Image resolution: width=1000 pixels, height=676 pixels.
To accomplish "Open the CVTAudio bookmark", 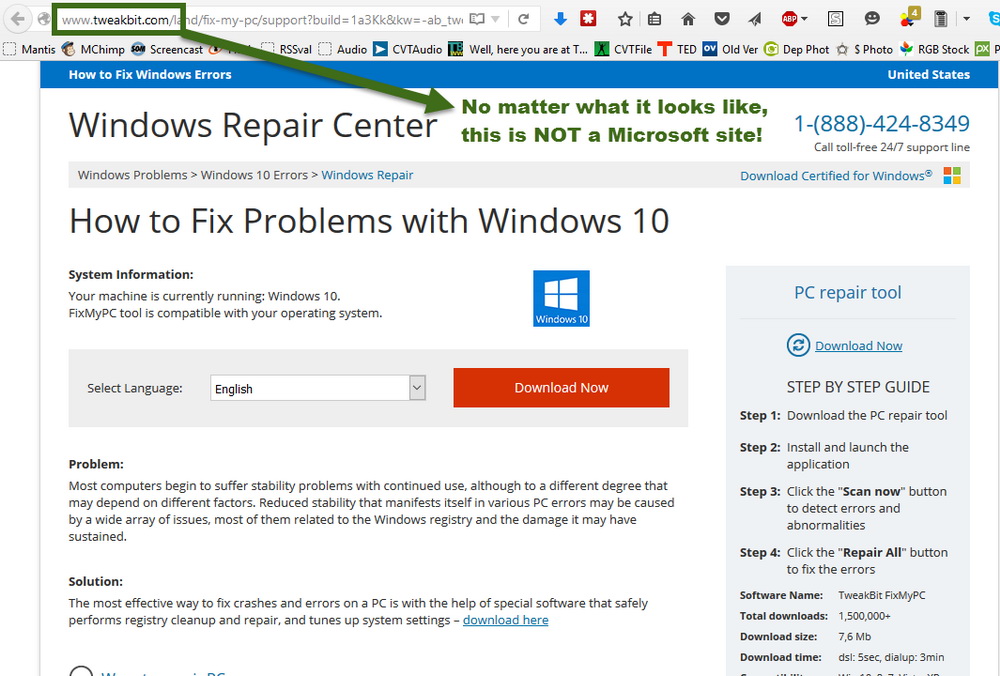I will click(x=408, y=49).
